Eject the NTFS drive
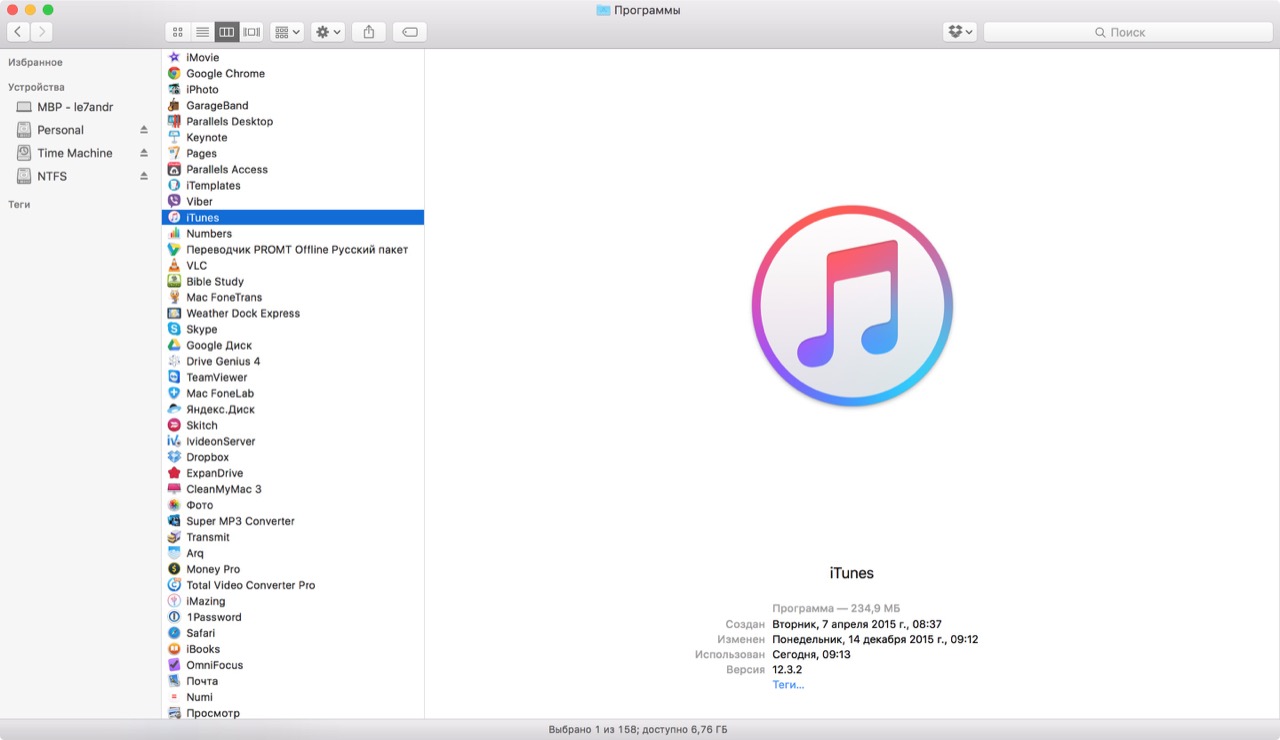 143,176
